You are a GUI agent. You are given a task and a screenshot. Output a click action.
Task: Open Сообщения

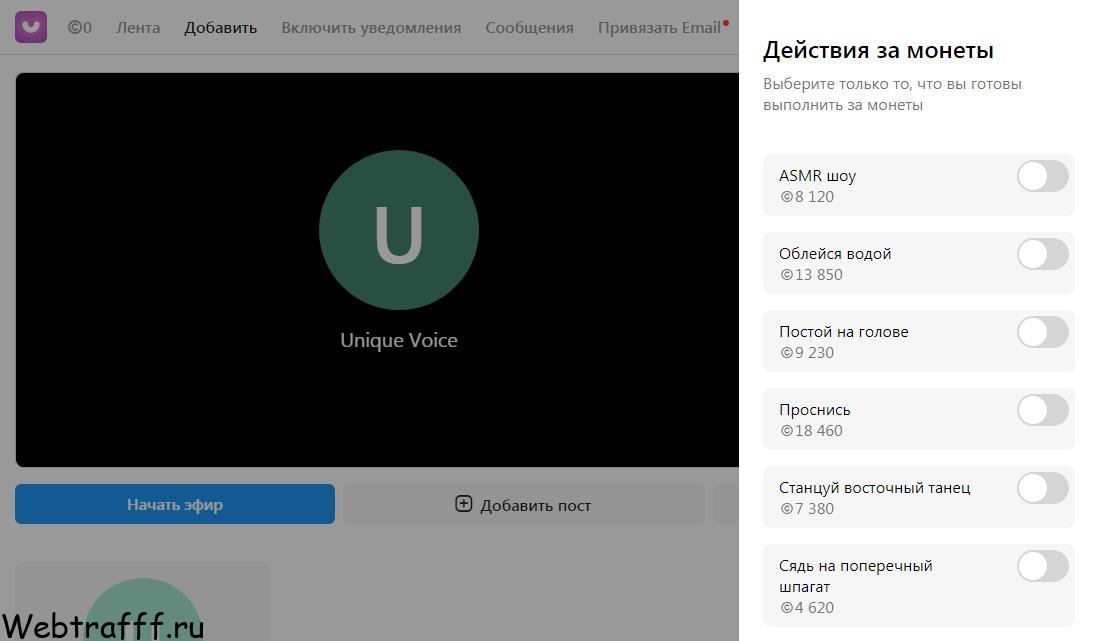tap(529, 28)
